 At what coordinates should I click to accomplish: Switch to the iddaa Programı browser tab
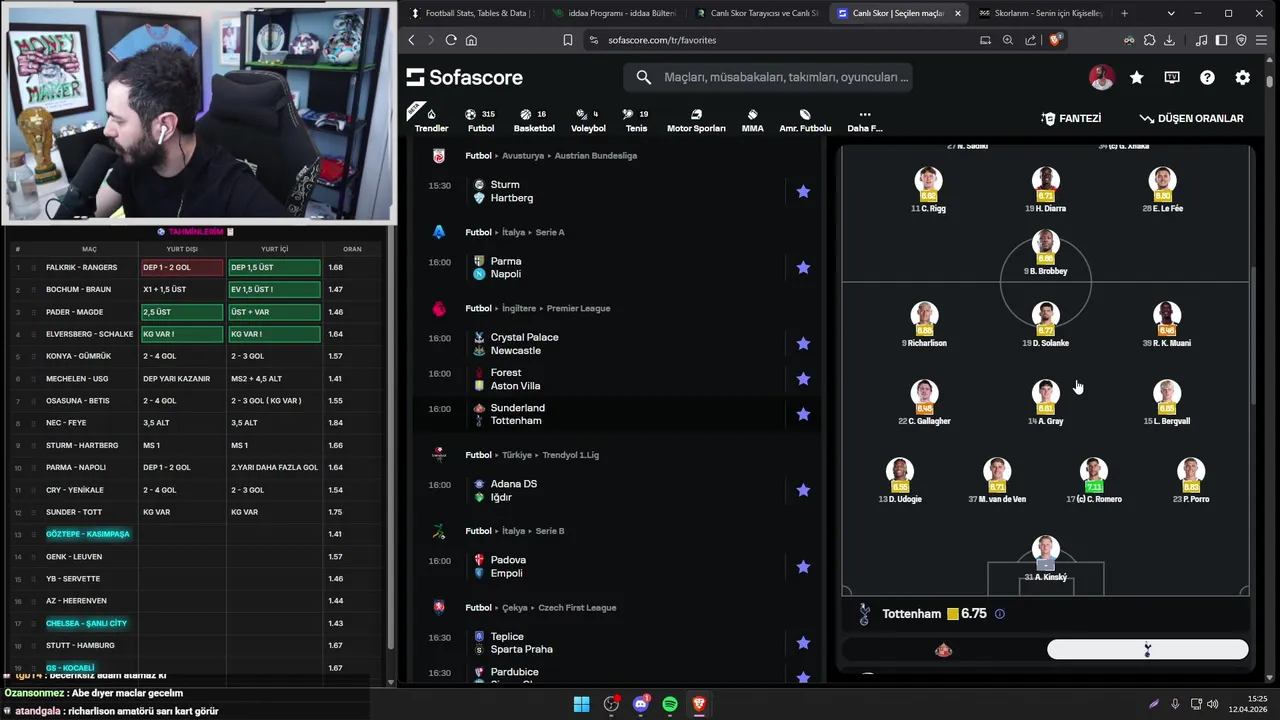tap(612, 13)
